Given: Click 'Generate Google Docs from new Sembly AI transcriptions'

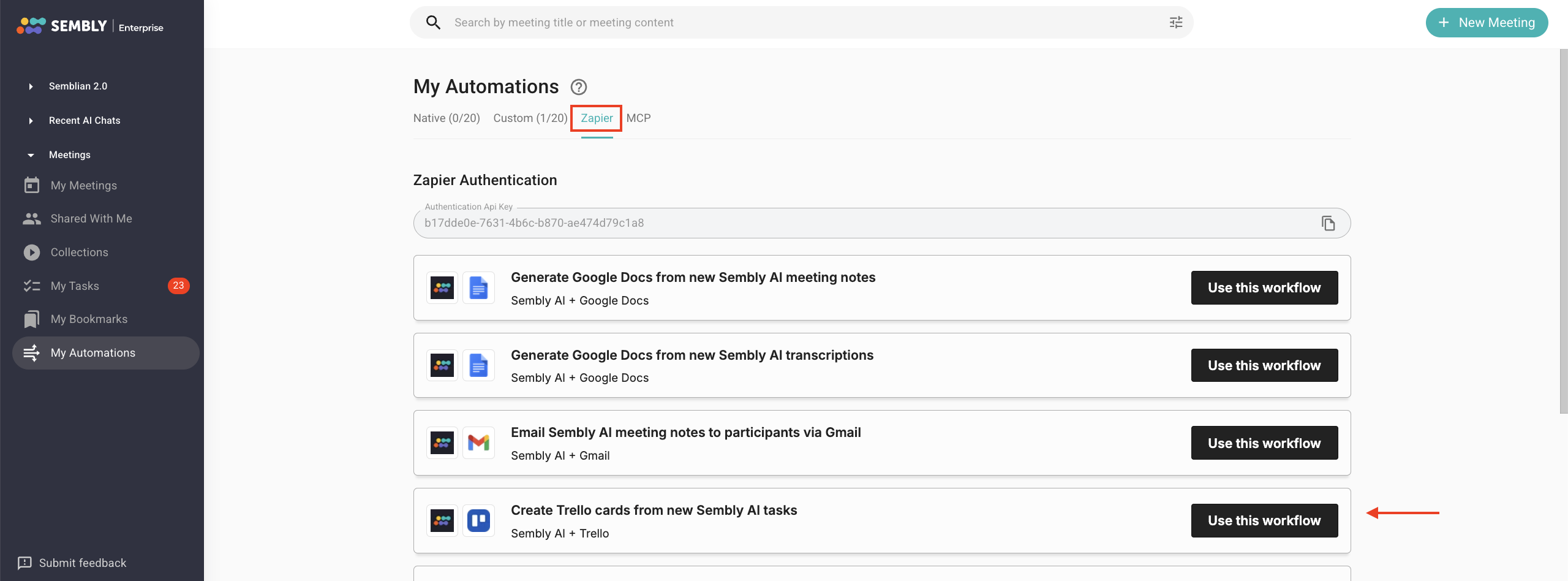Looking at the screenshot, I should click(692, 355).
